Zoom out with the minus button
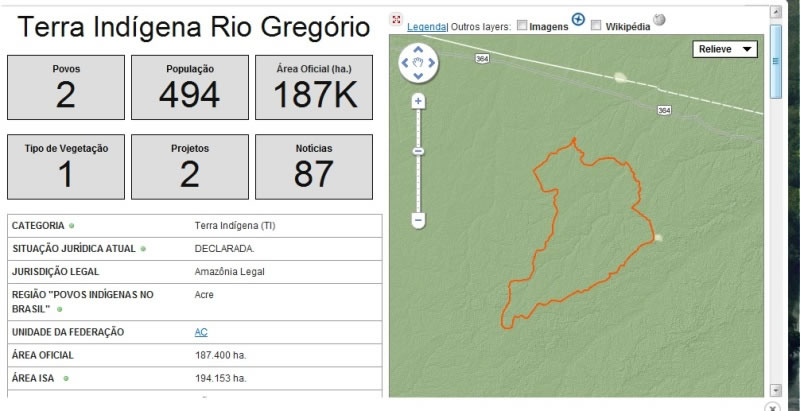The width and height of the screenshot is (800, 411). 419,219
